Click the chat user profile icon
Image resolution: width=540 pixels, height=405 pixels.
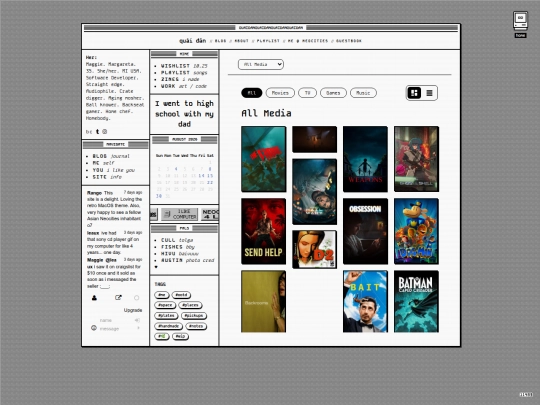(x=94, y=298)
